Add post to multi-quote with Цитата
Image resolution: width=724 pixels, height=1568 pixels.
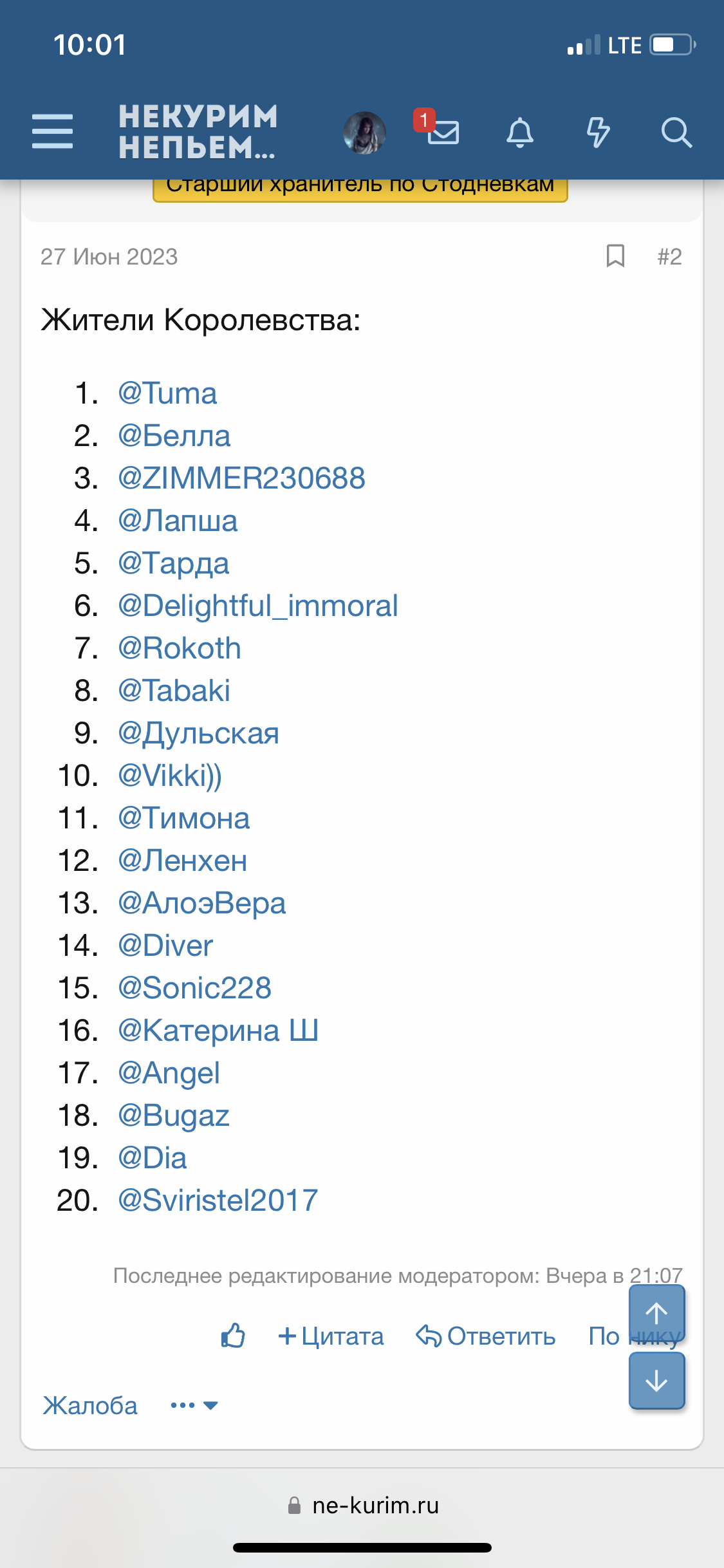331,1336
